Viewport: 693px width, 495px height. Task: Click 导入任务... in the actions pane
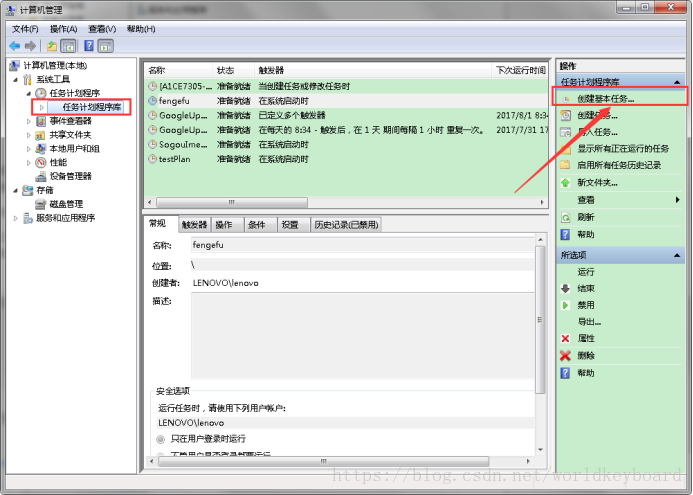click(597, 132)
